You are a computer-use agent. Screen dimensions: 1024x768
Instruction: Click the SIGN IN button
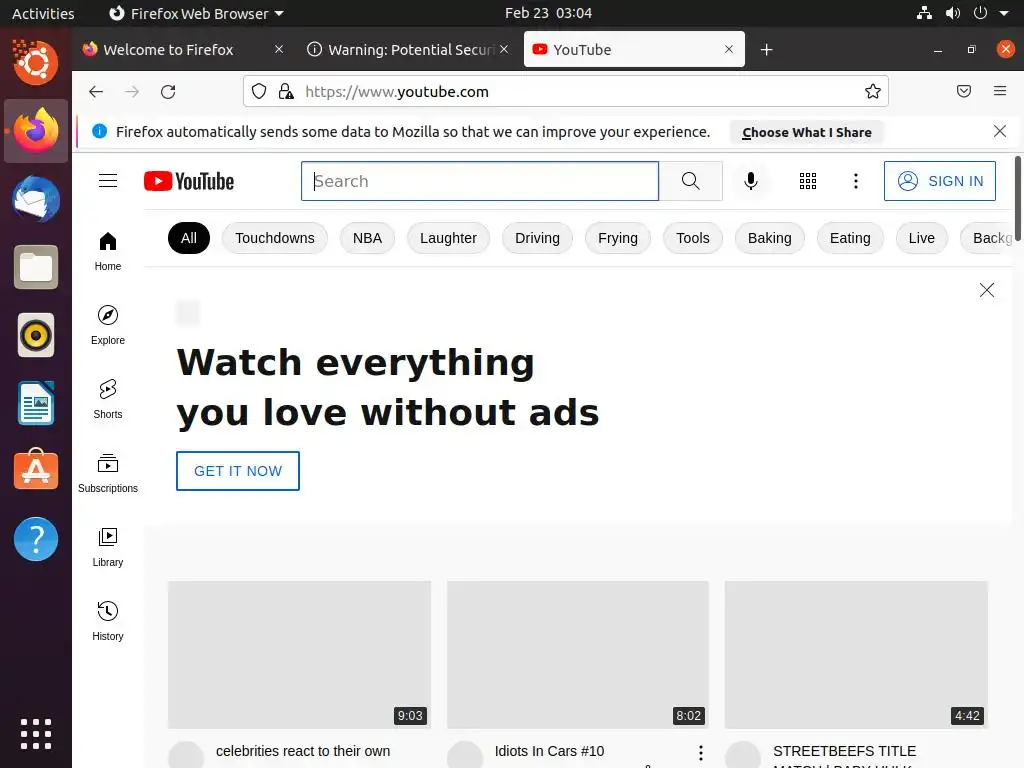[x=940, y=181]
